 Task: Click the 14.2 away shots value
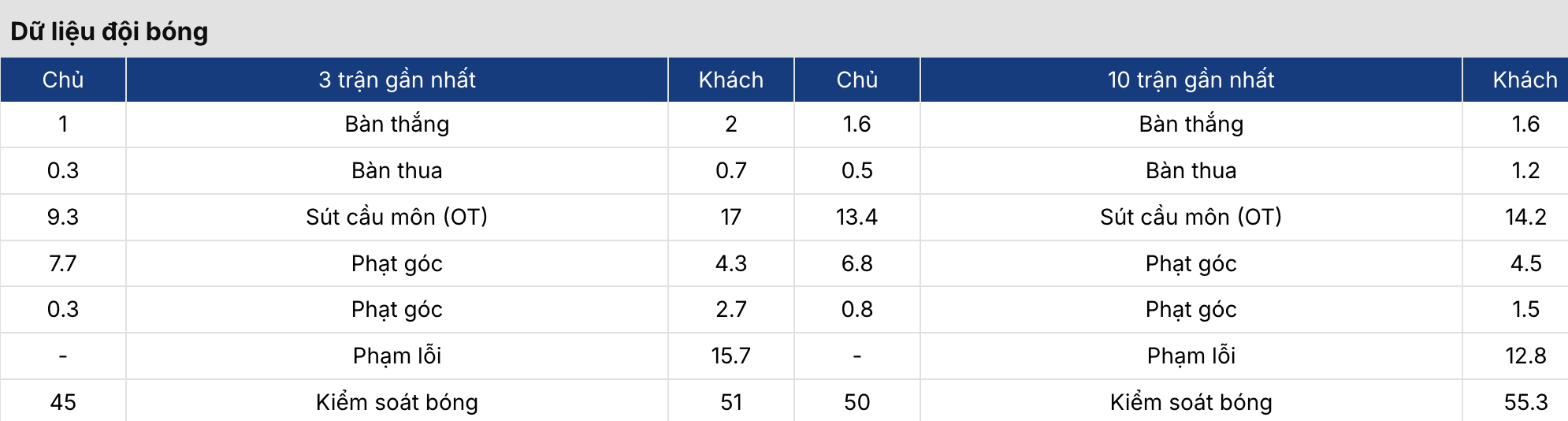(x=1525, y=217)
